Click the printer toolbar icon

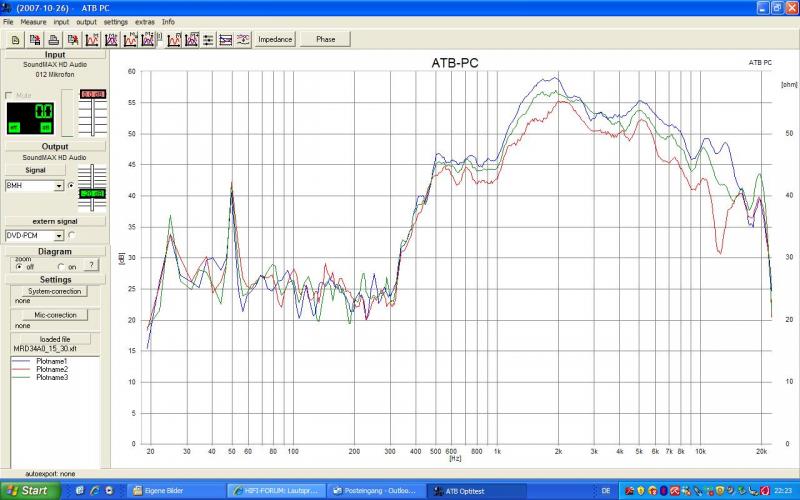coord(54,39)
